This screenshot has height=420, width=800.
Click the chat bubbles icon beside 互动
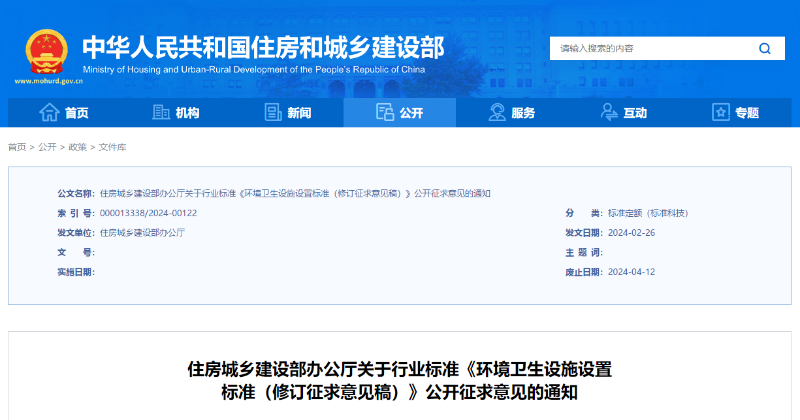[608, 113]
